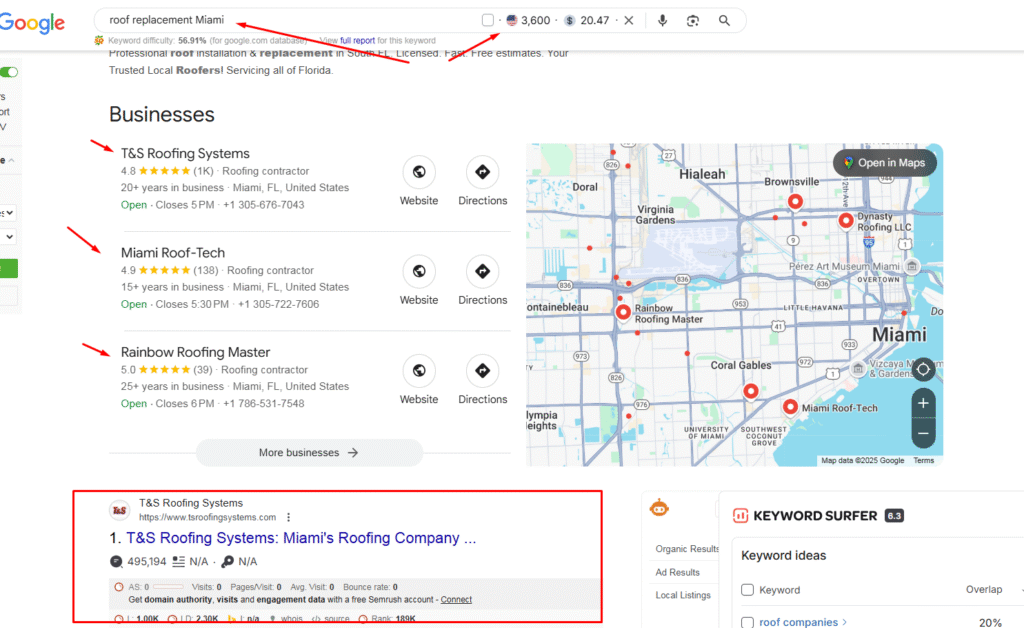Screen dimensions: 1024x628
Task: Click the Connect Semrush link
Action: (456, 599)
